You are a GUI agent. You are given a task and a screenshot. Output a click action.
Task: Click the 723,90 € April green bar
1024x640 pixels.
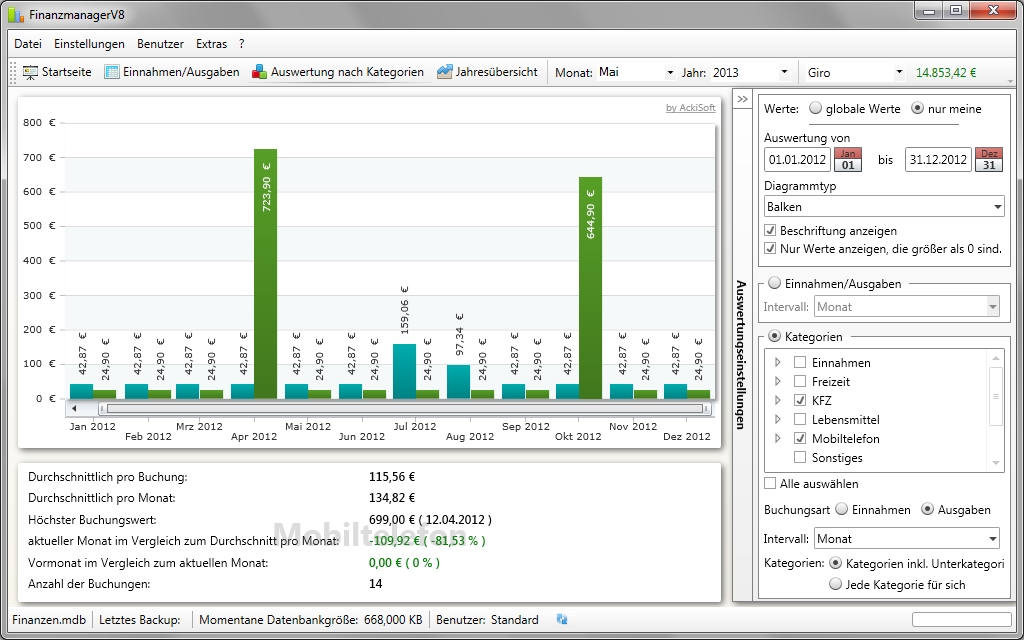pyautogui.click(x=265, y=274)
